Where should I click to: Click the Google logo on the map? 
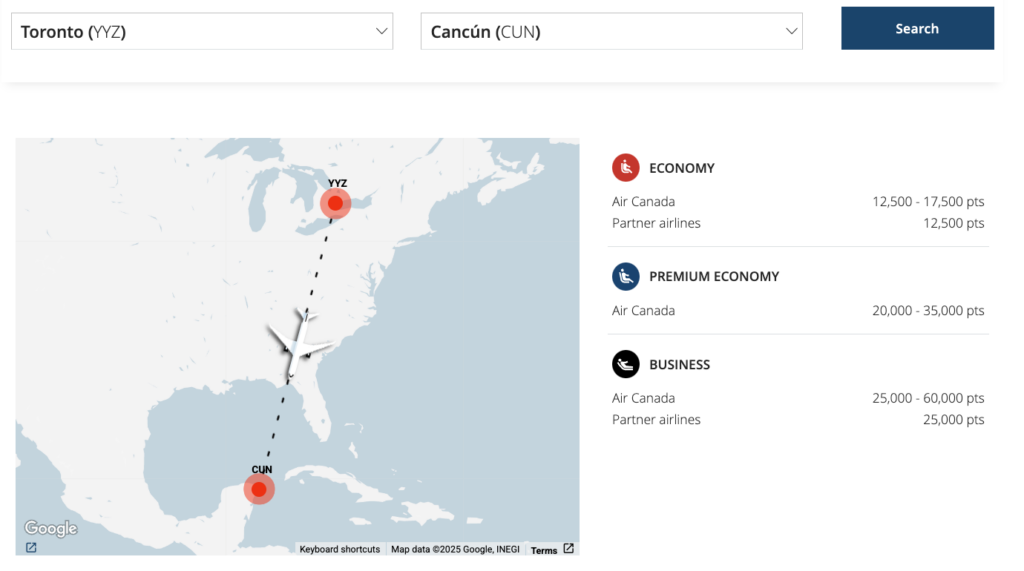click(50, 528)
